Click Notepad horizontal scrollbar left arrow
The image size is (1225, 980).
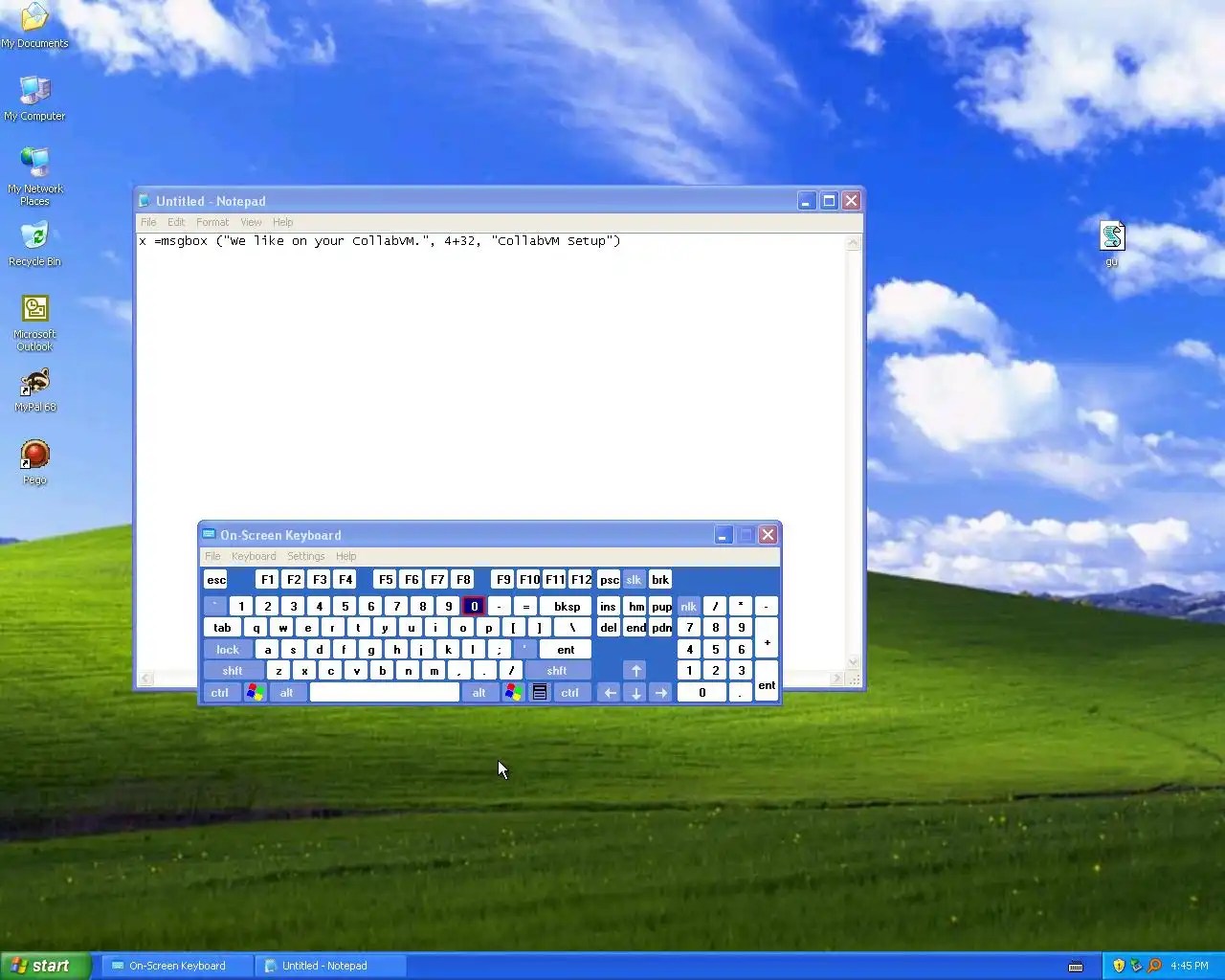146,679
